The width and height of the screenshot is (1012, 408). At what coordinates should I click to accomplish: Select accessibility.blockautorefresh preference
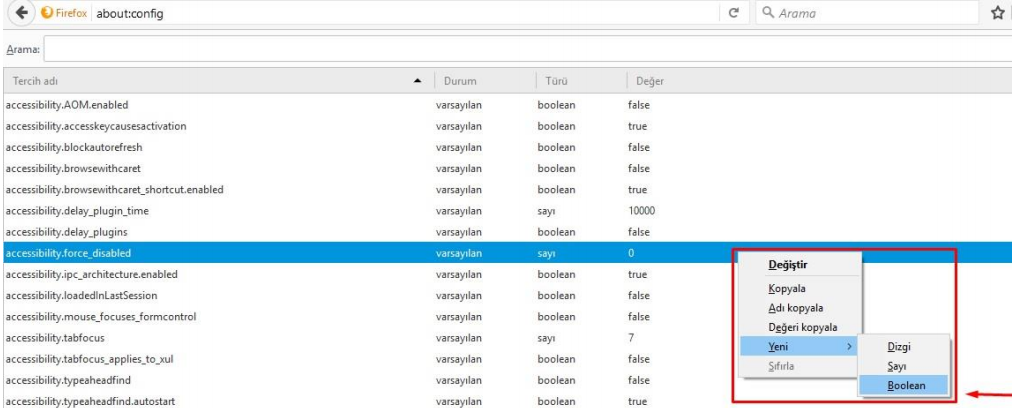coord(74,147)
